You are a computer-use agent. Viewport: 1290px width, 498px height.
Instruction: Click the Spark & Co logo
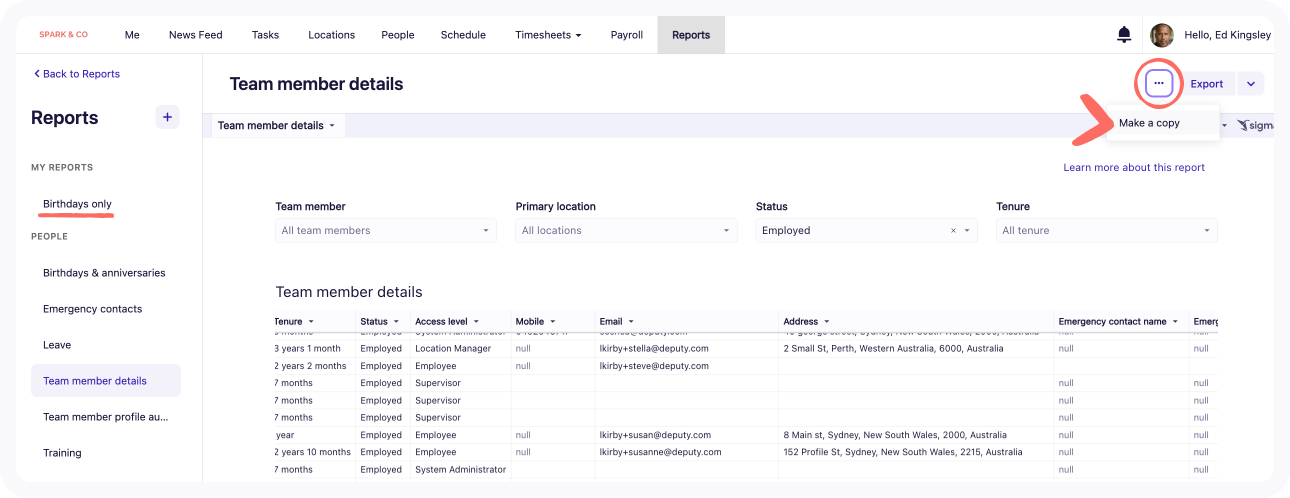63,35
